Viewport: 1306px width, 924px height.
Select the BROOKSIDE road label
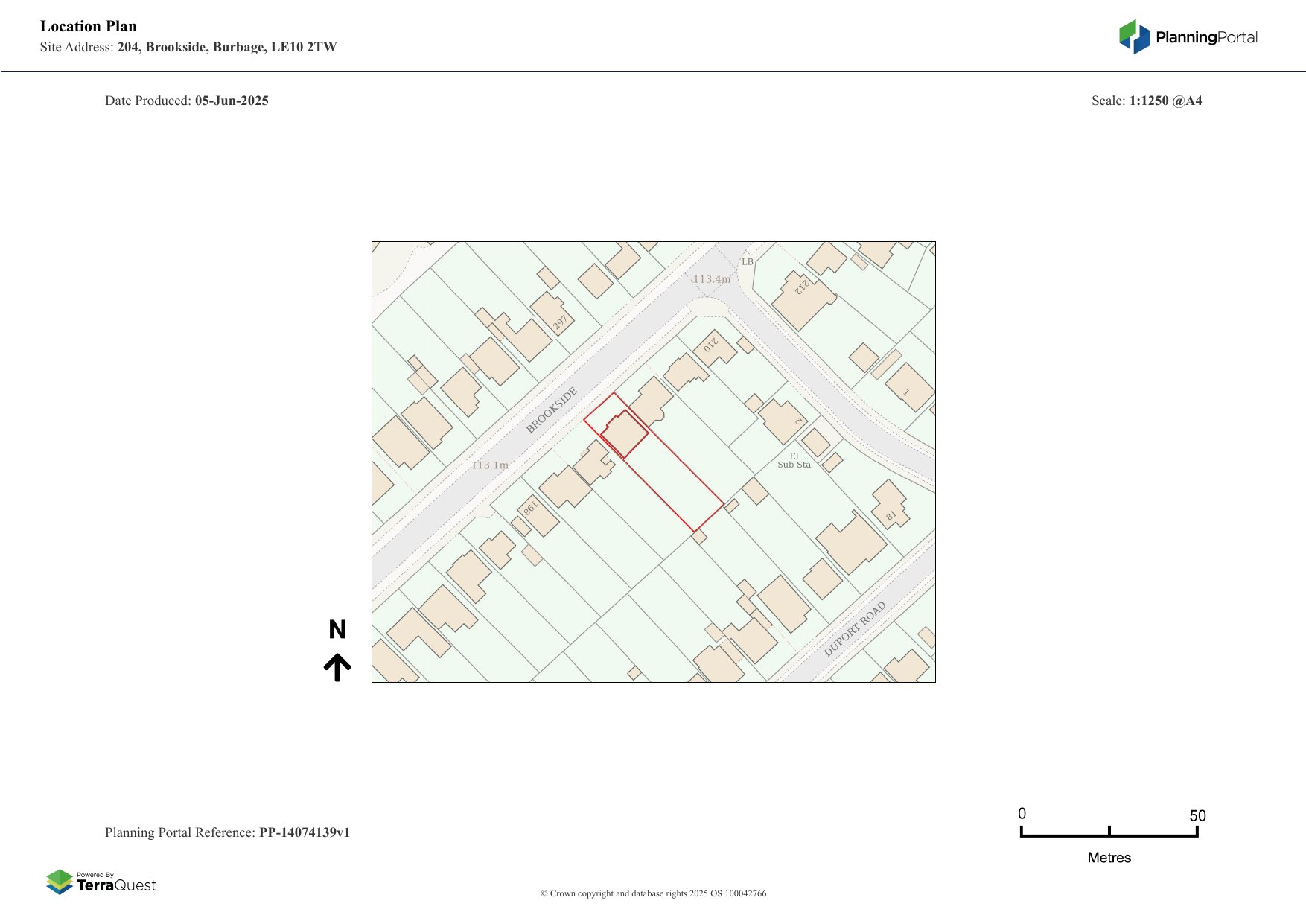(x=552, y=410)
